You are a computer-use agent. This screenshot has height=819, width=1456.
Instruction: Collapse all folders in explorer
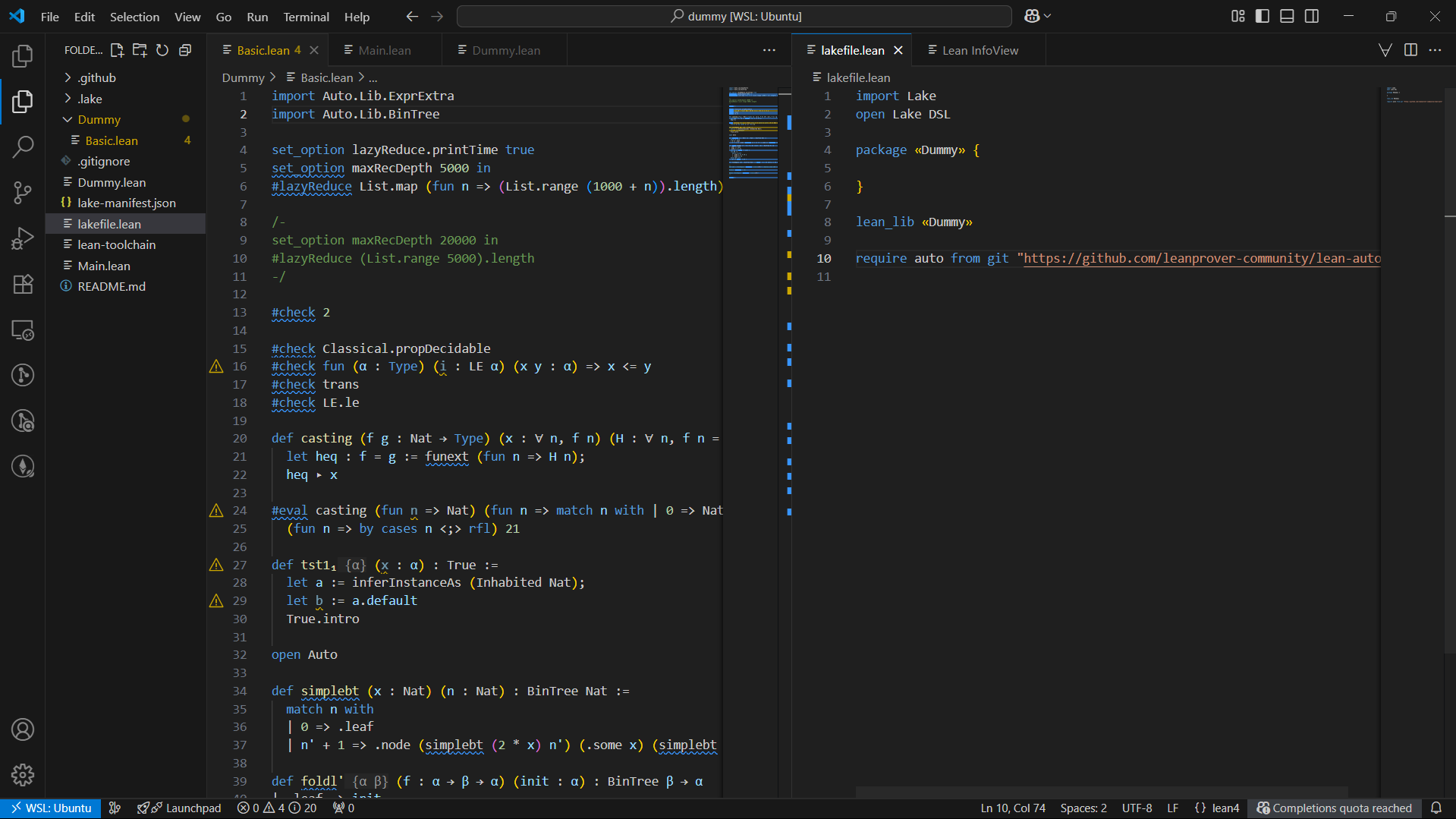[x=185, y=50]
